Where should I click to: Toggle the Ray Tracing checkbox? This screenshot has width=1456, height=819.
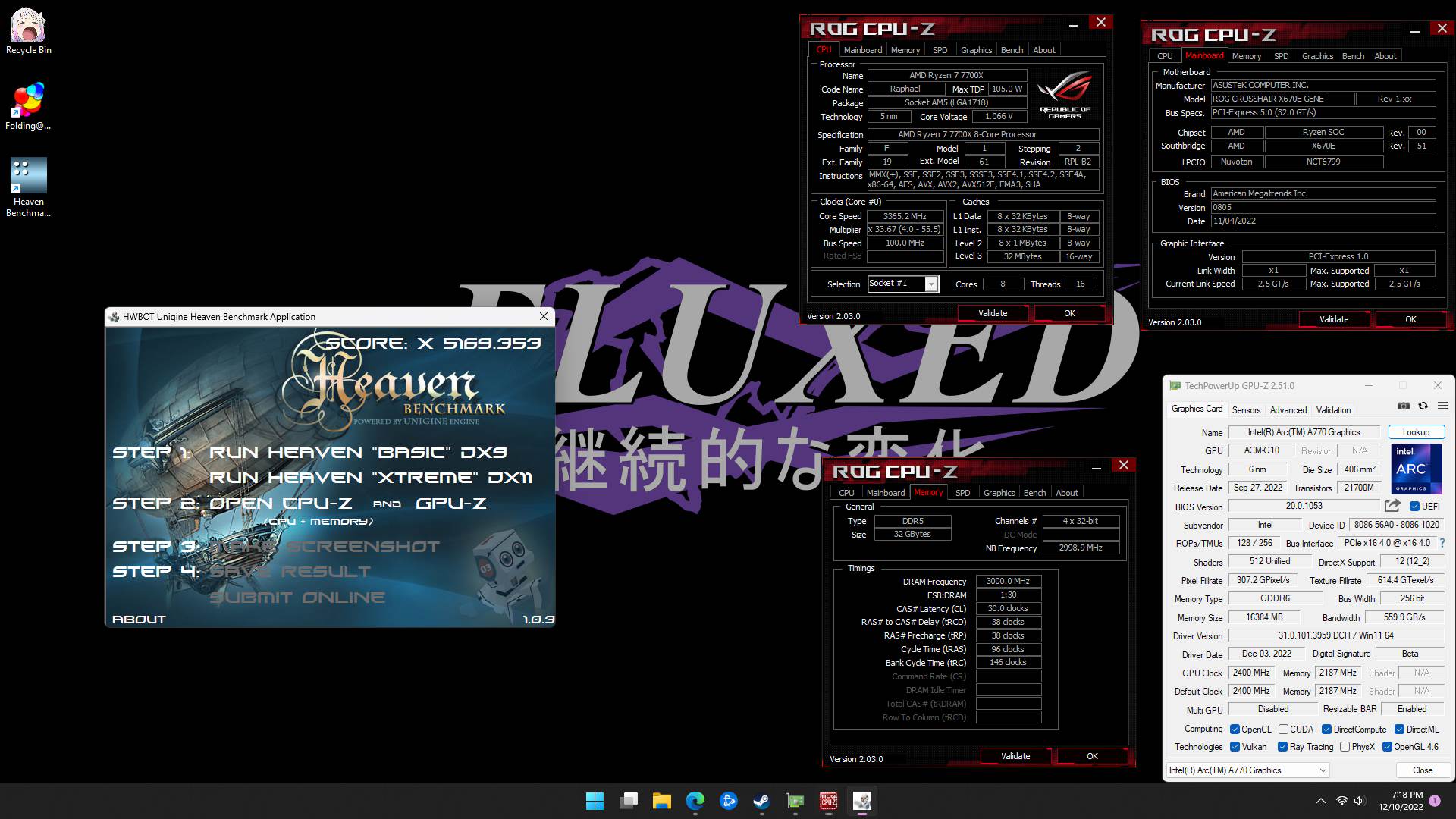(1282, 747)
